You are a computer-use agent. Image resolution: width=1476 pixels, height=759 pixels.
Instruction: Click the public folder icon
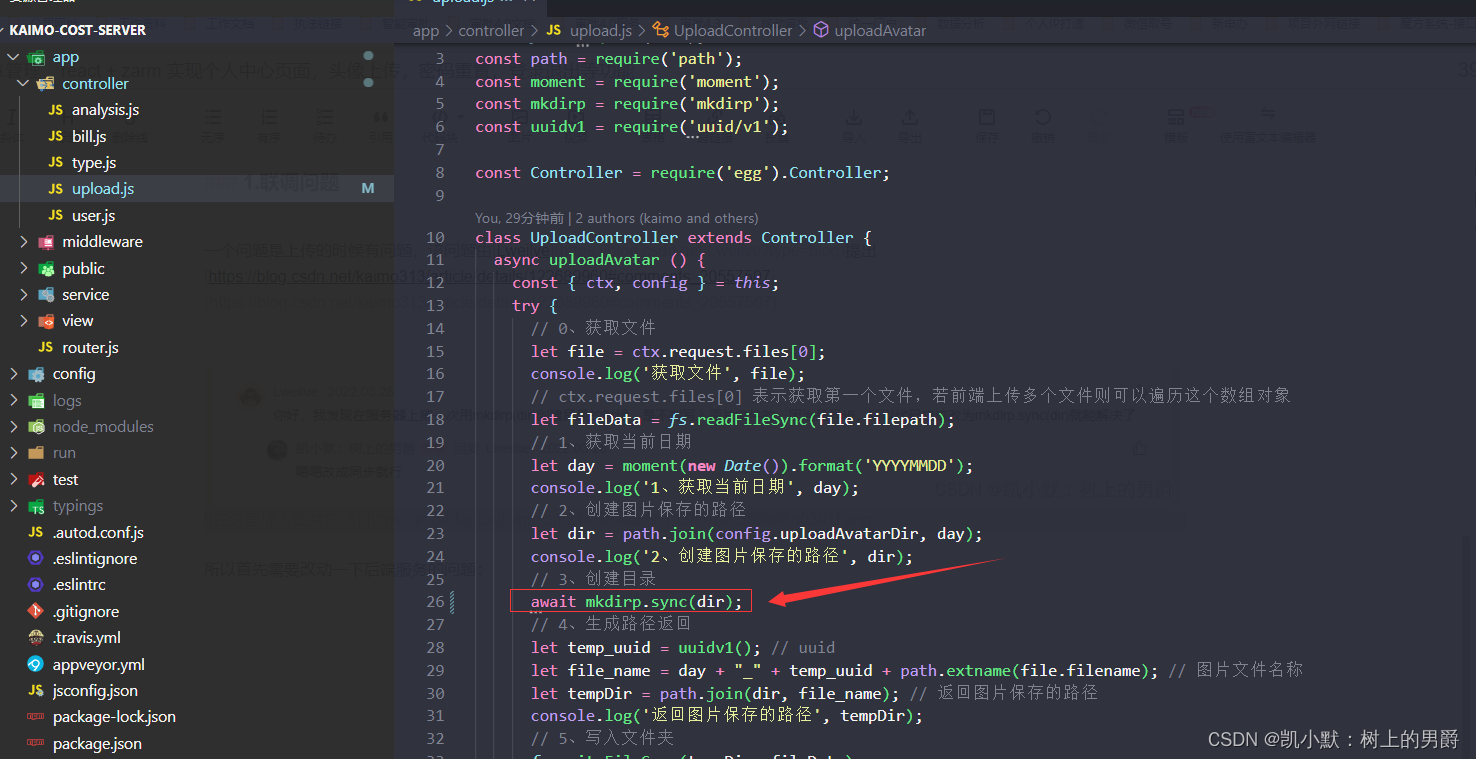pyautogui.click(x=45, y=268)
